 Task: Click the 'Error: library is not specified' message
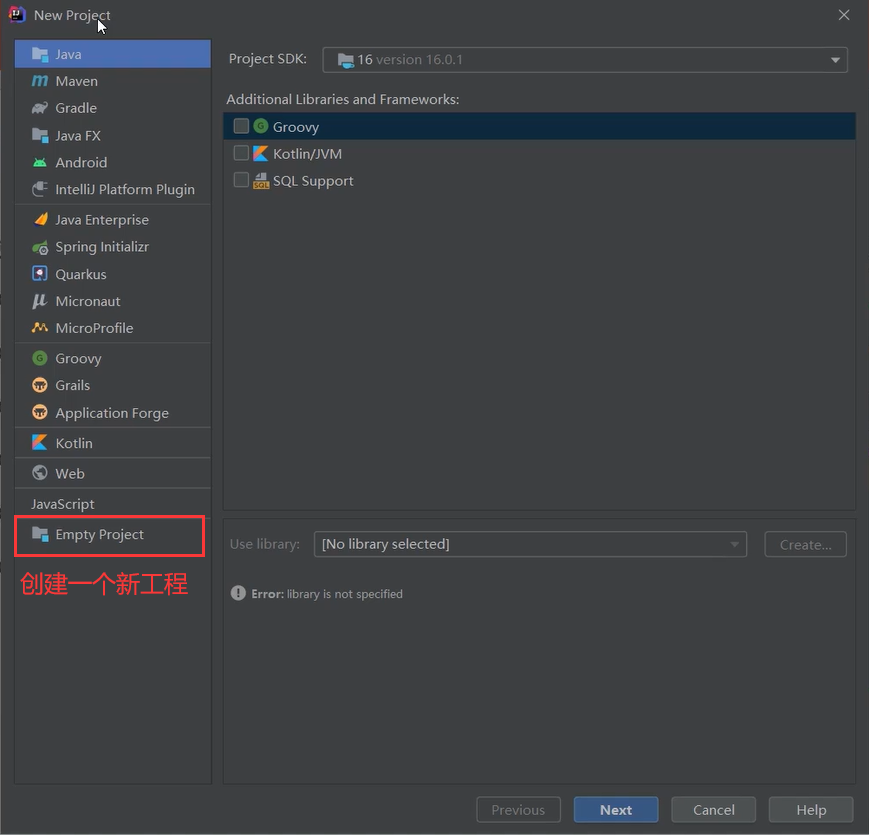pos(327,594)
